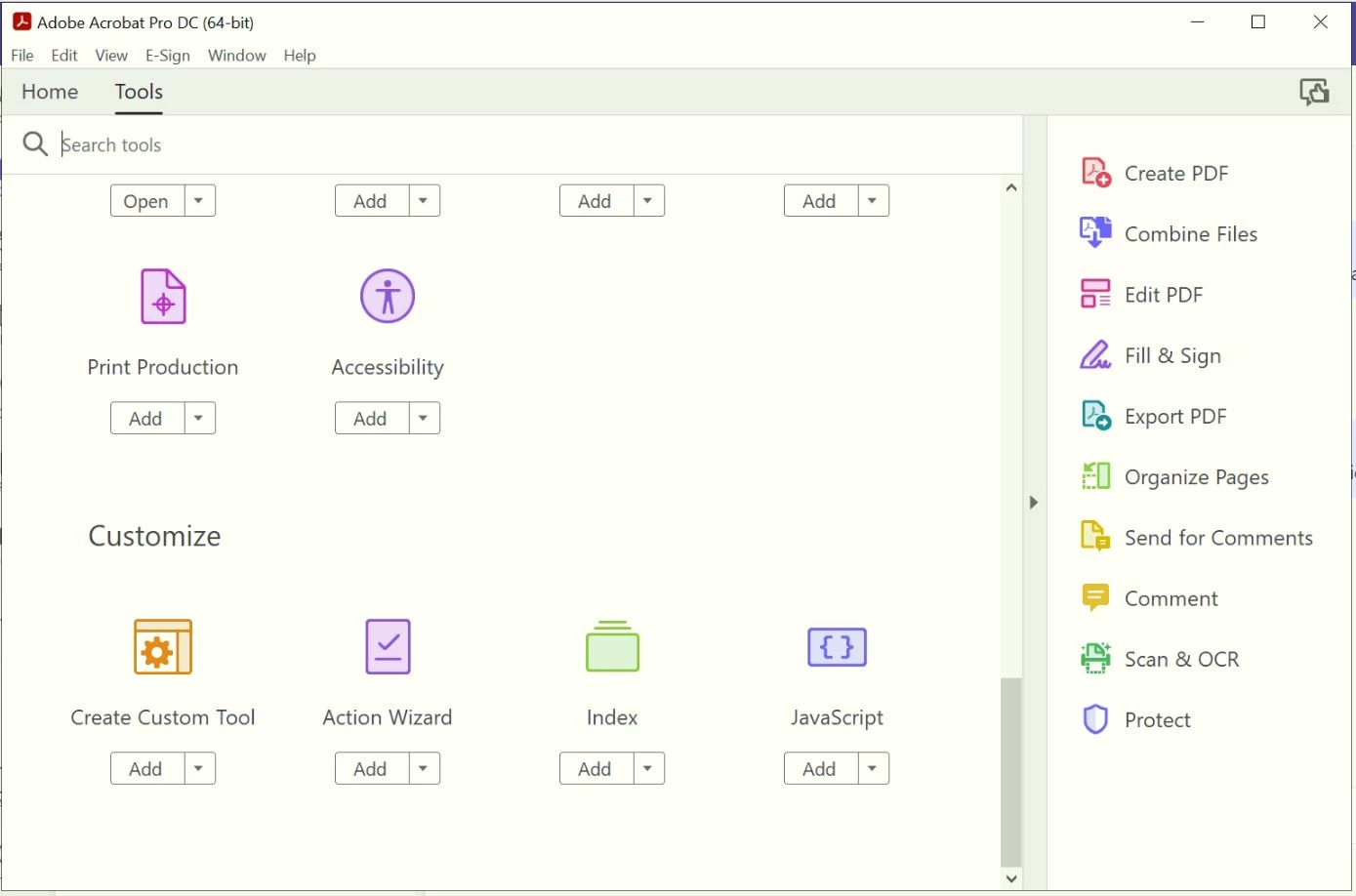This screenshot has width=1356, height=896.
Task: Expand Create Custom Tool Add dropdown arrow
Action: (x=199, y=768)
